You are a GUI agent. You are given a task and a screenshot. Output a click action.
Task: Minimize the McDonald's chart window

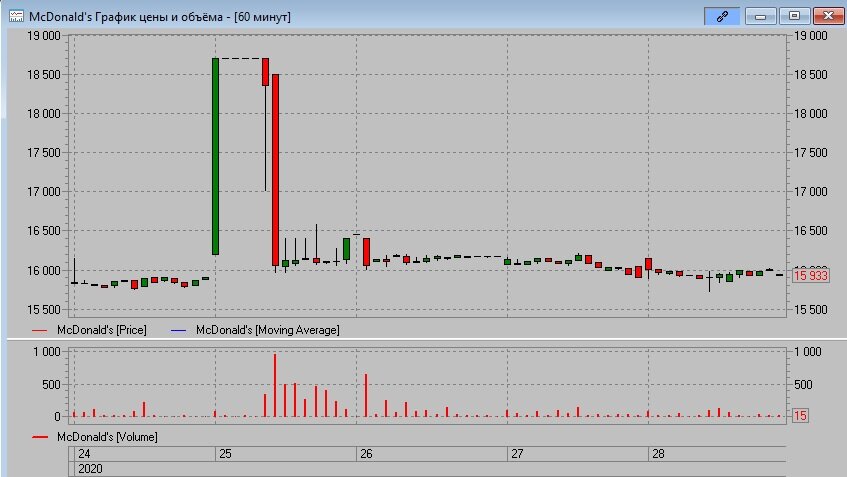point(760,16)
